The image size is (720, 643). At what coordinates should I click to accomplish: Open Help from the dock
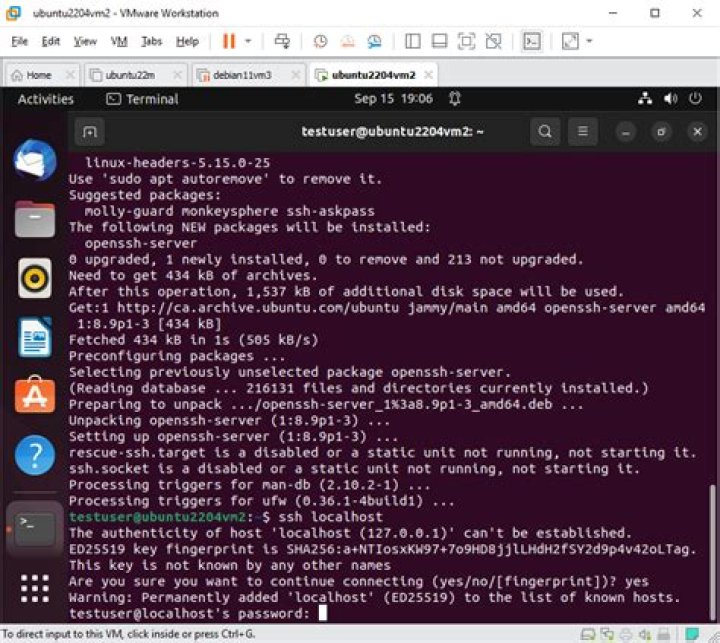point(35,455)
